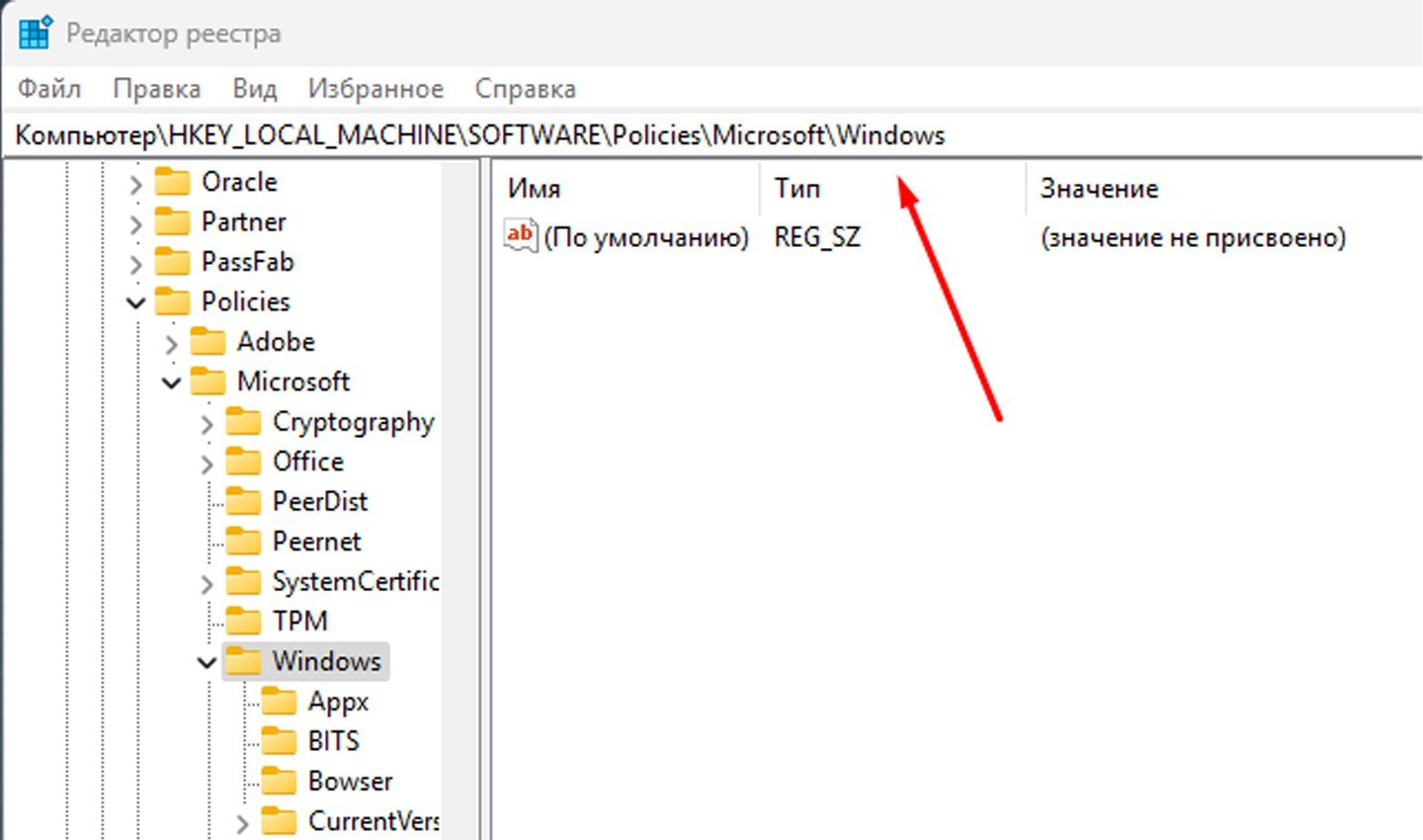Click the REG_SZ type cell

click(x=817, y=238)
